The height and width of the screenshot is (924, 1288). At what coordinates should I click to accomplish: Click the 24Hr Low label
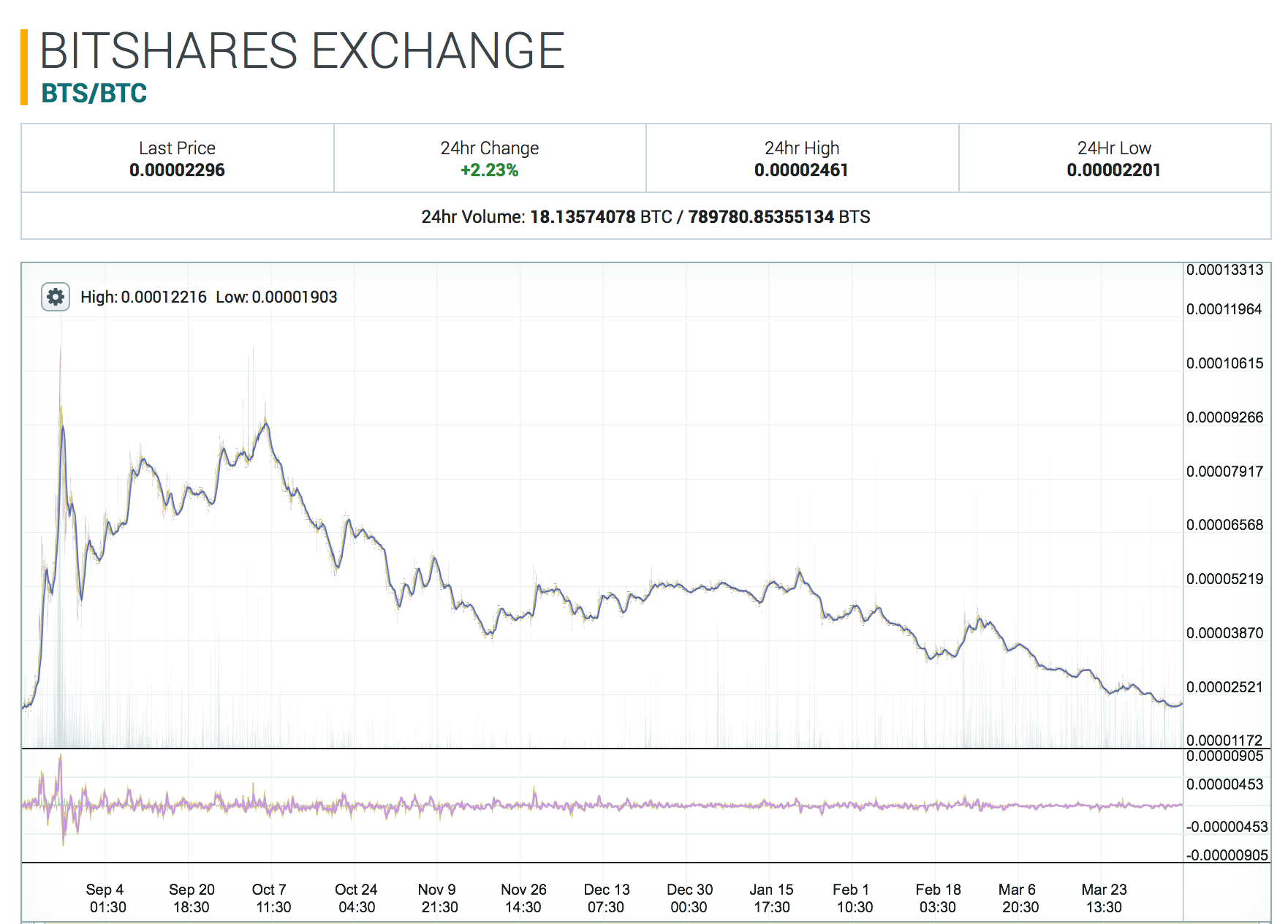click(x=1114, y=148)
